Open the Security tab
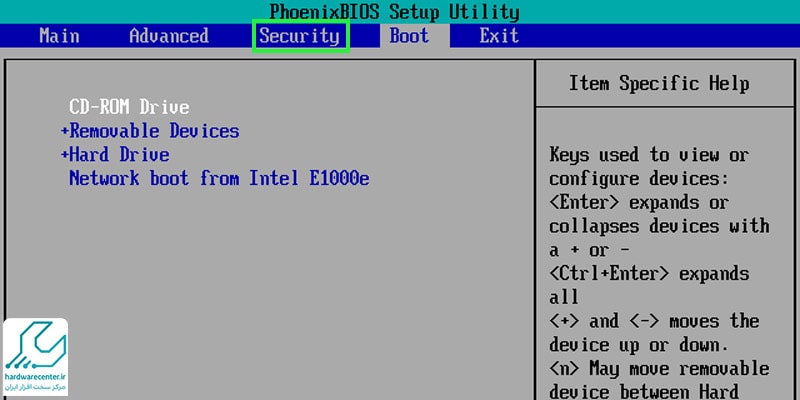The width and height of the screenshot is (800, 400). [x=300, y=36]
